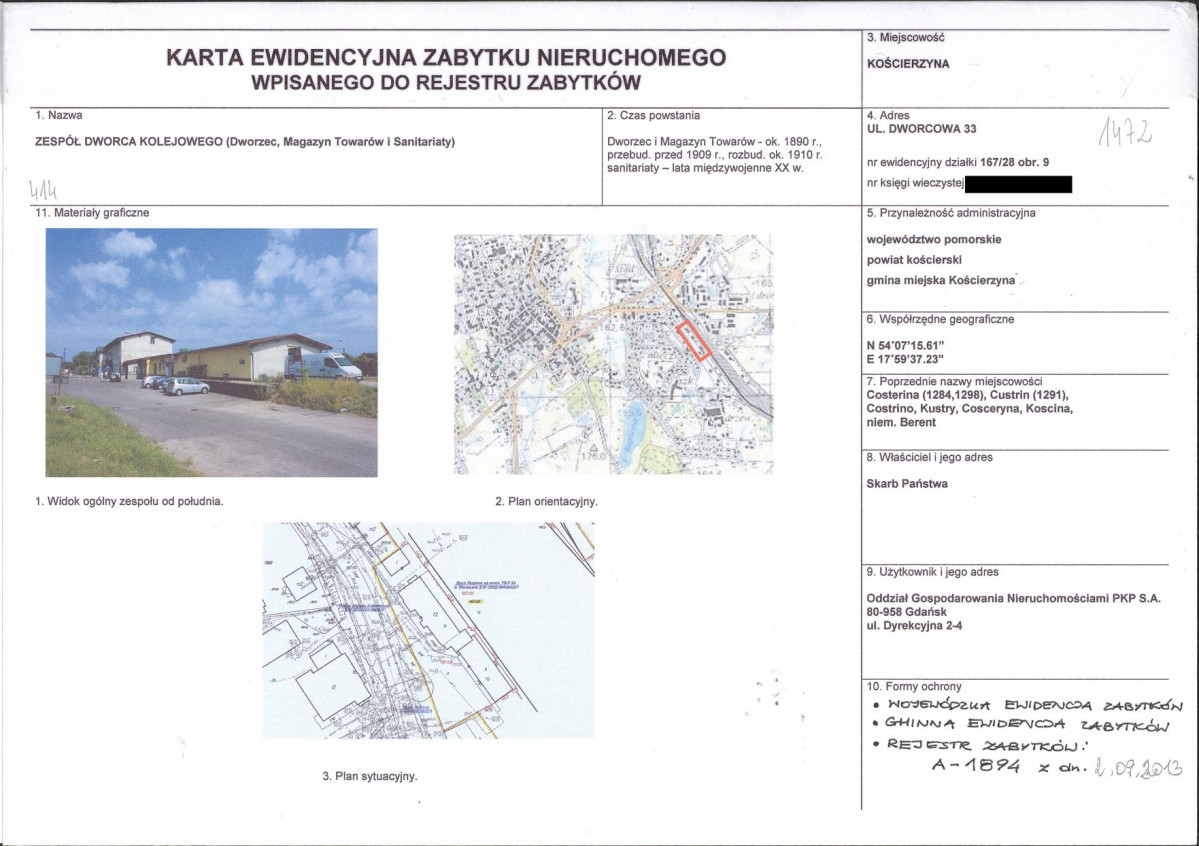Click the handwritten number 414
1199x846 pixels.
pos(42,190)
